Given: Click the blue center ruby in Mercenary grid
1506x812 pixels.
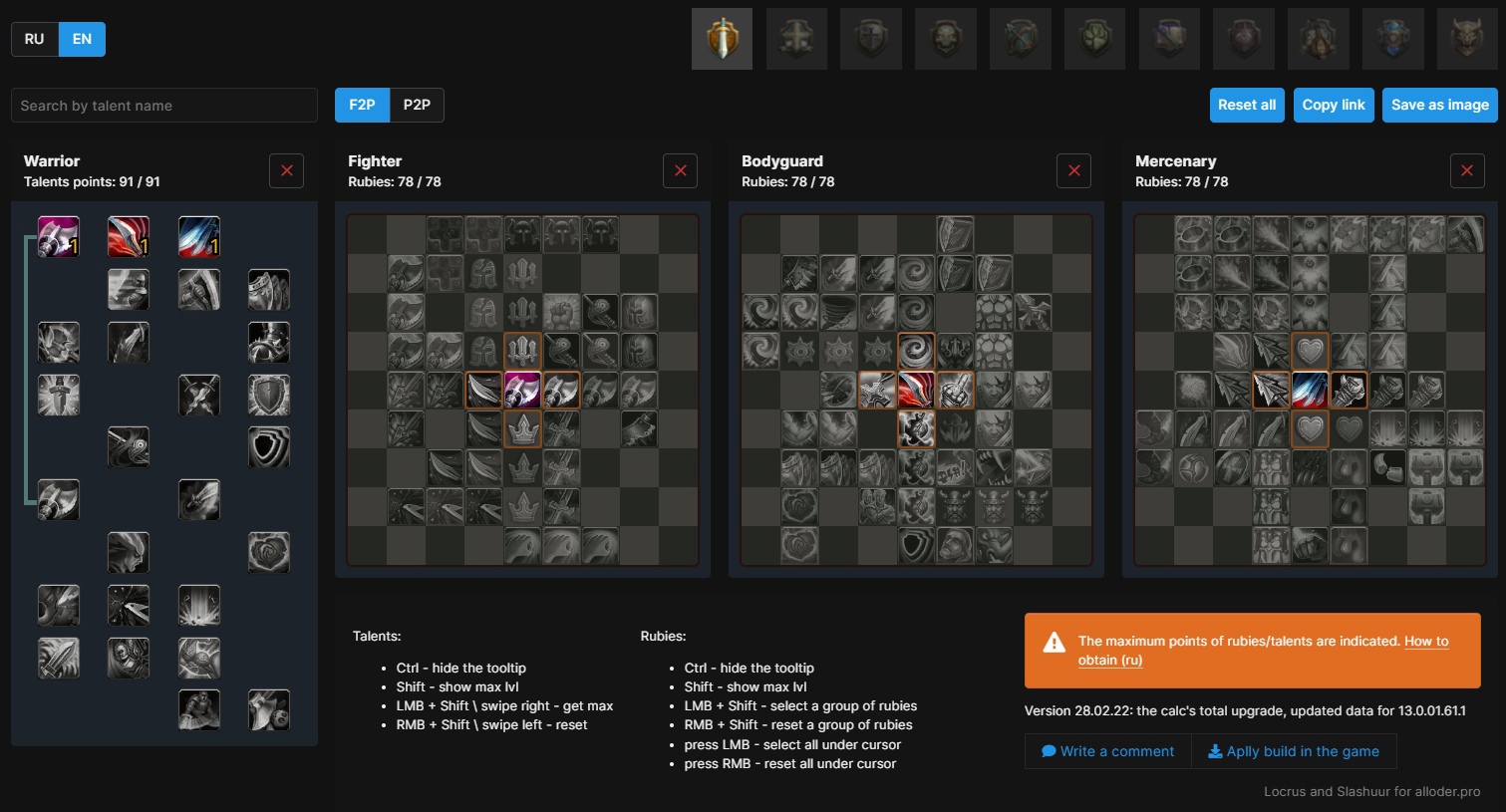Looking at the screenshot, I should coord(1310,391).
